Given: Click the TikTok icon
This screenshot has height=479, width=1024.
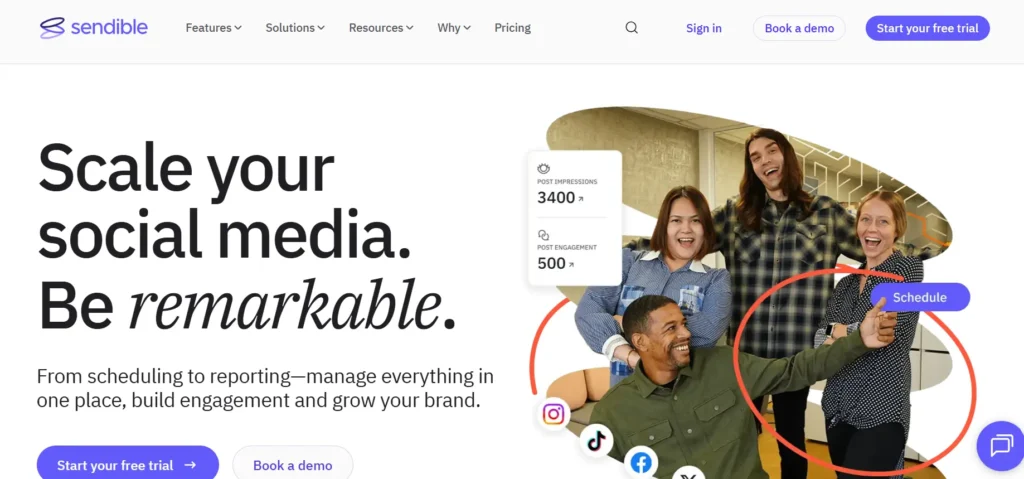Looking at the screenshot, I should pyautogui.click(x=596, y=440).
